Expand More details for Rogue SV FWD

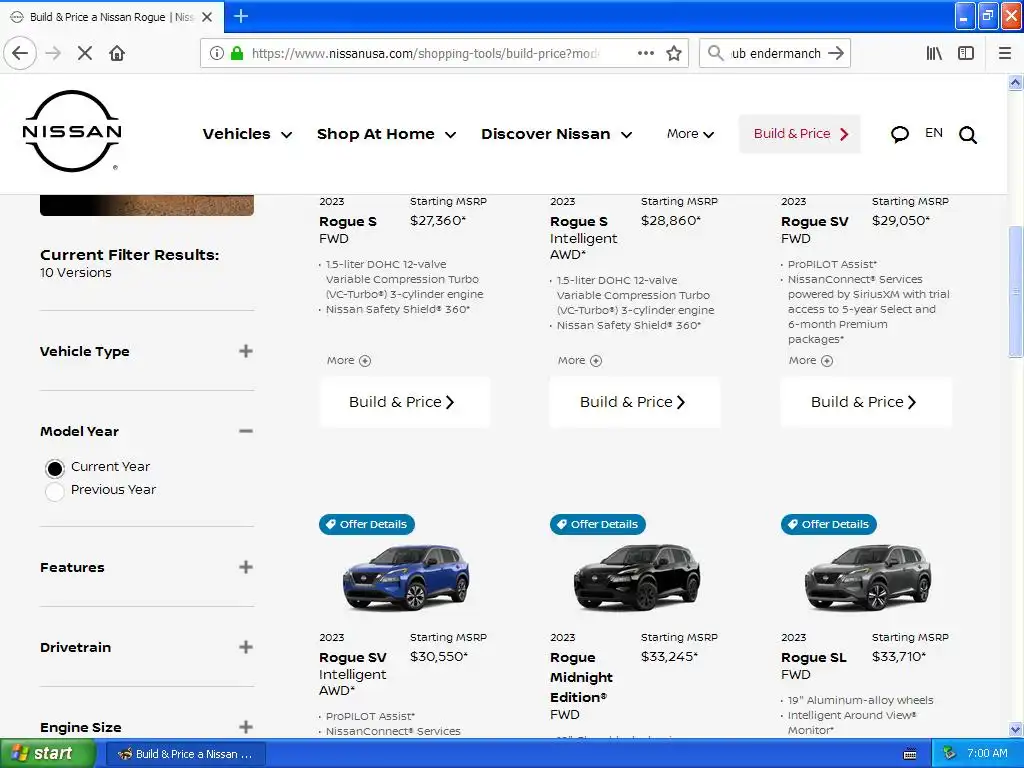[810, 360]
